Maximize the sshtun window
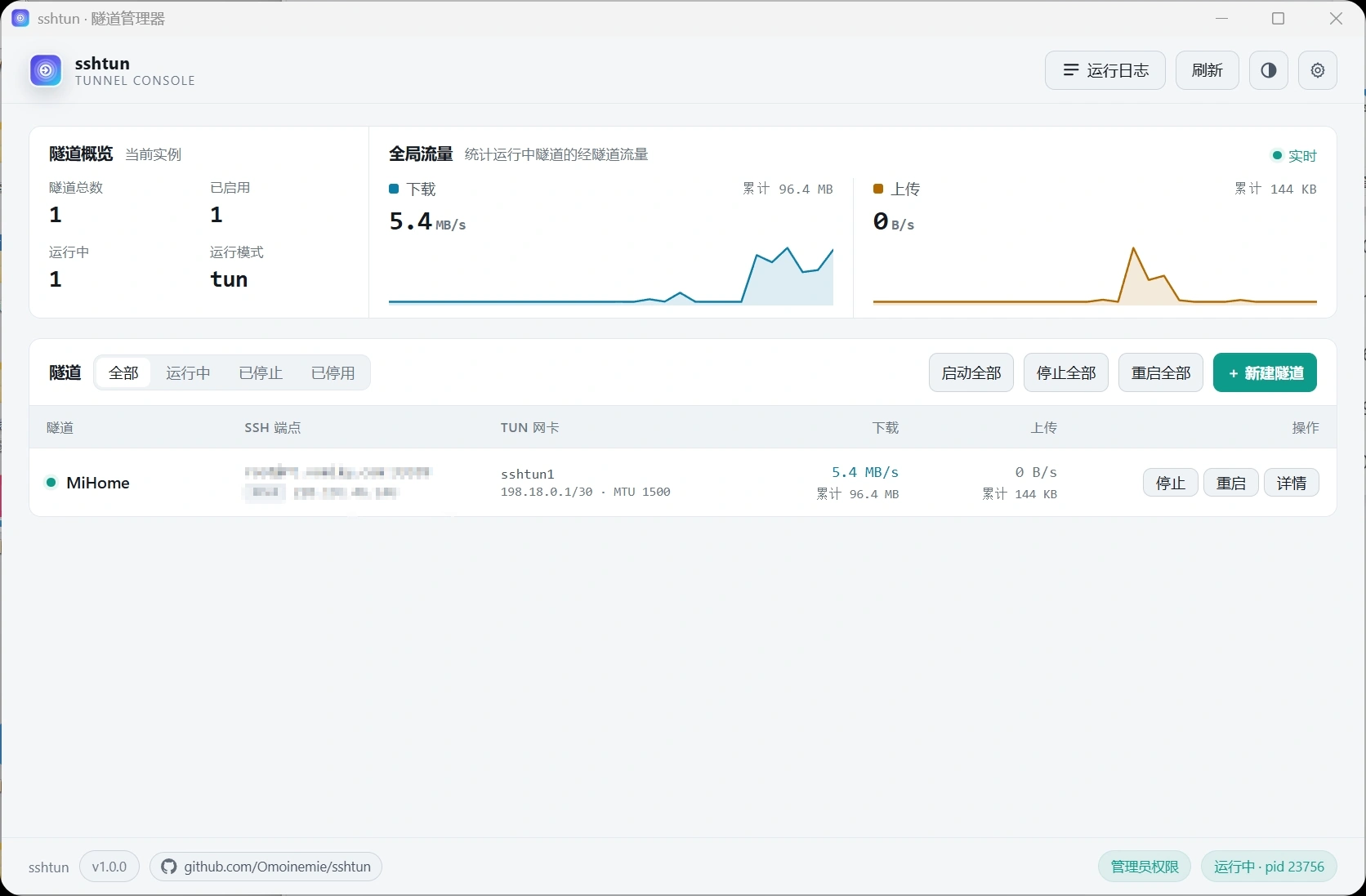The height and width of the screenshot is (896, 1366). tap(1279, 18)
